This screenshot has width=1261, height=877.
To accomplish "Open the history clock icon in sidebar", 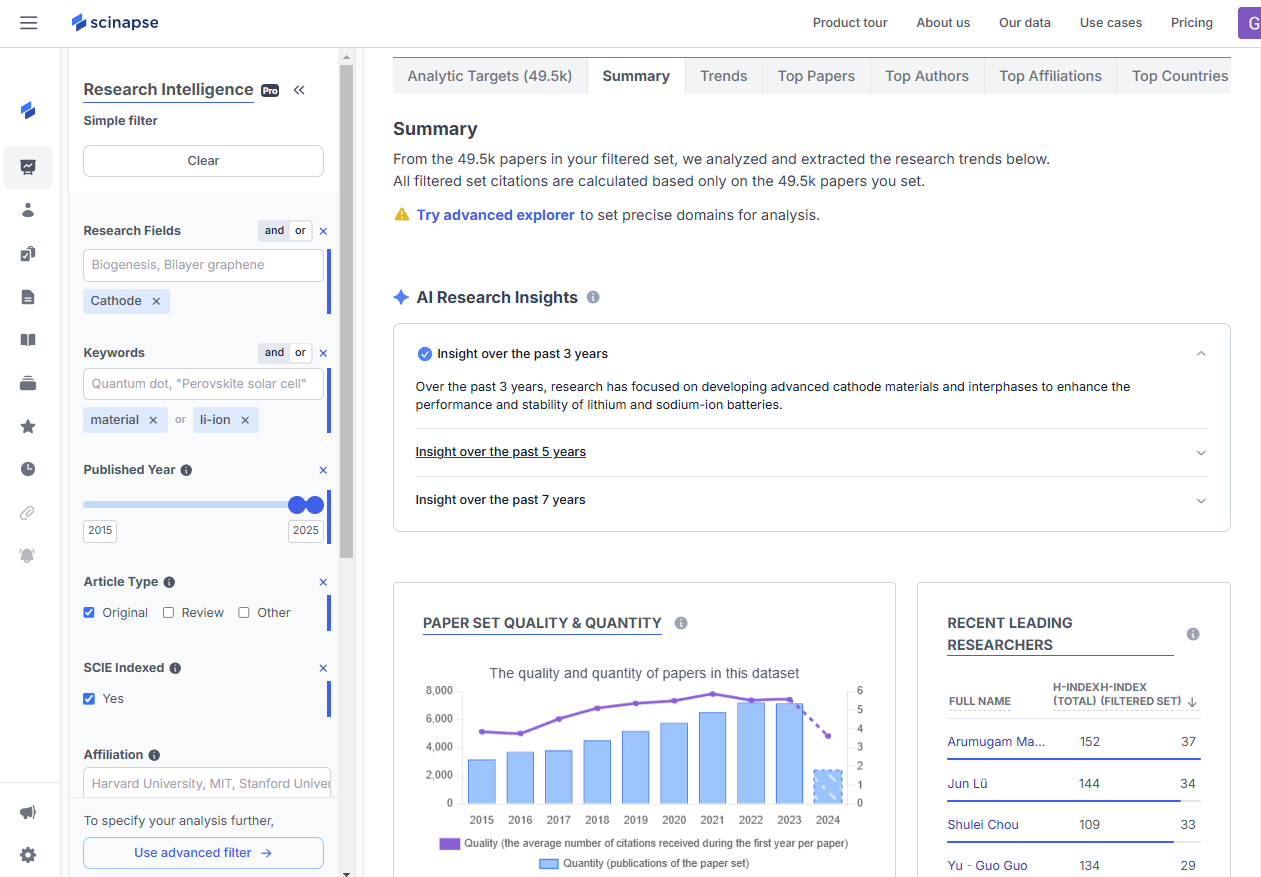I will (x=28, y=468).
